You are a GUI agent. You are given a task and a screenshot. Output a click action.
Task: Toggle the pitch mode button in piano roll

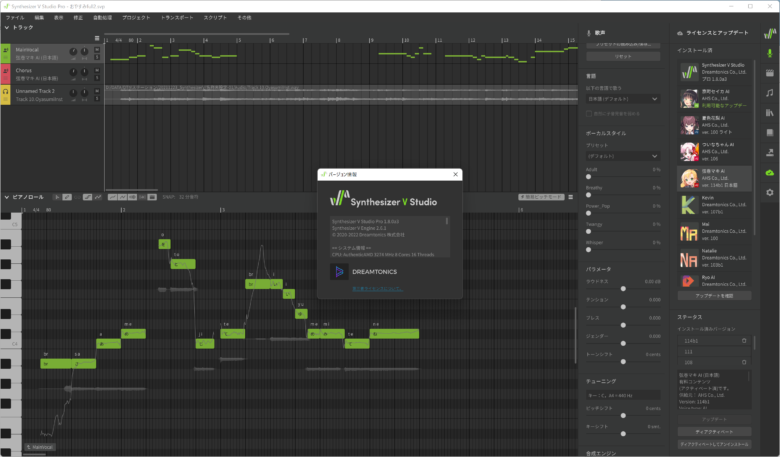541,197
